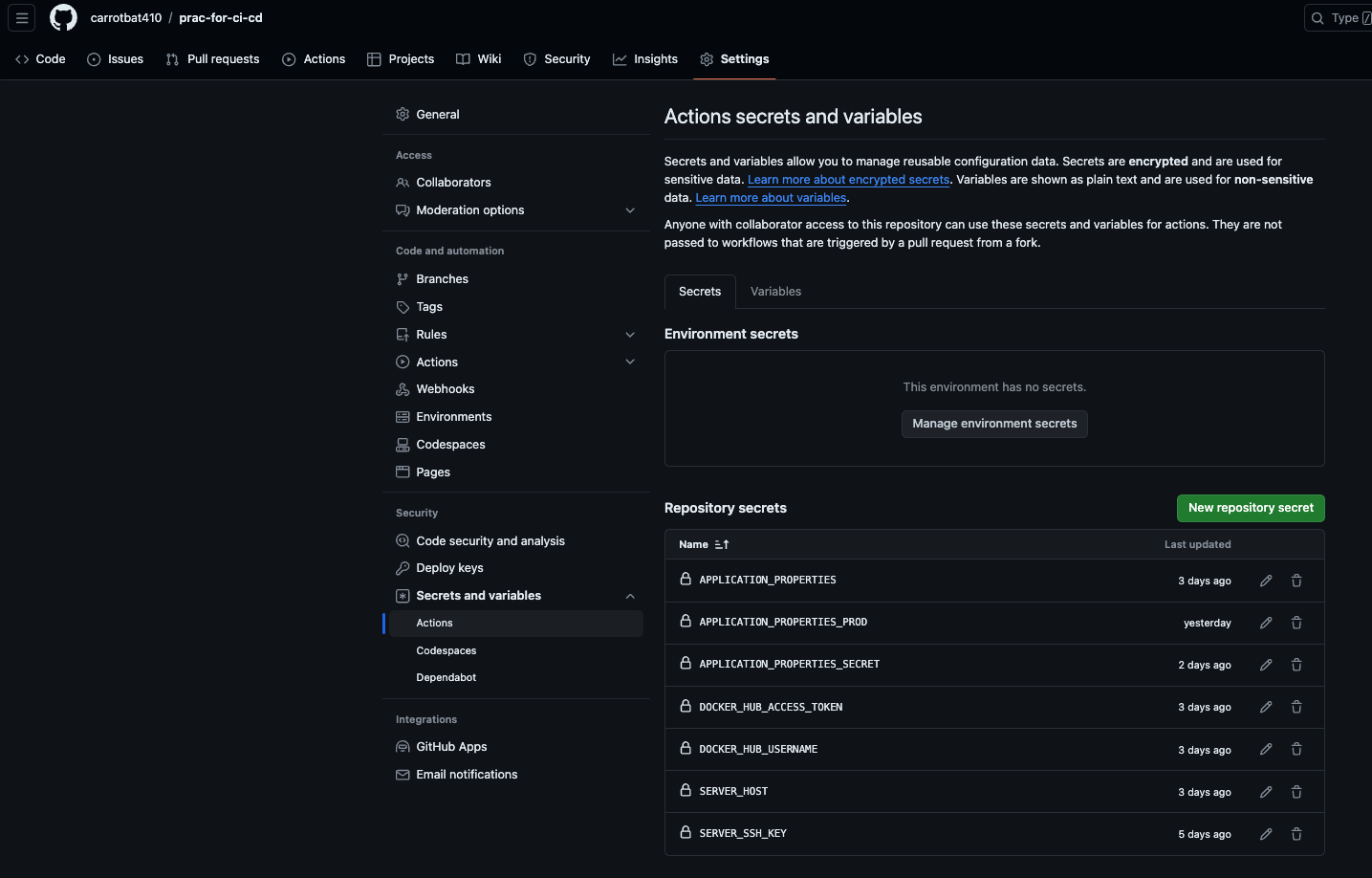This screenshot has height=878, width=1372.
Task: Delete the SERVER_SSH_KEY secret with trash icon
Action: coord(1296,834)
